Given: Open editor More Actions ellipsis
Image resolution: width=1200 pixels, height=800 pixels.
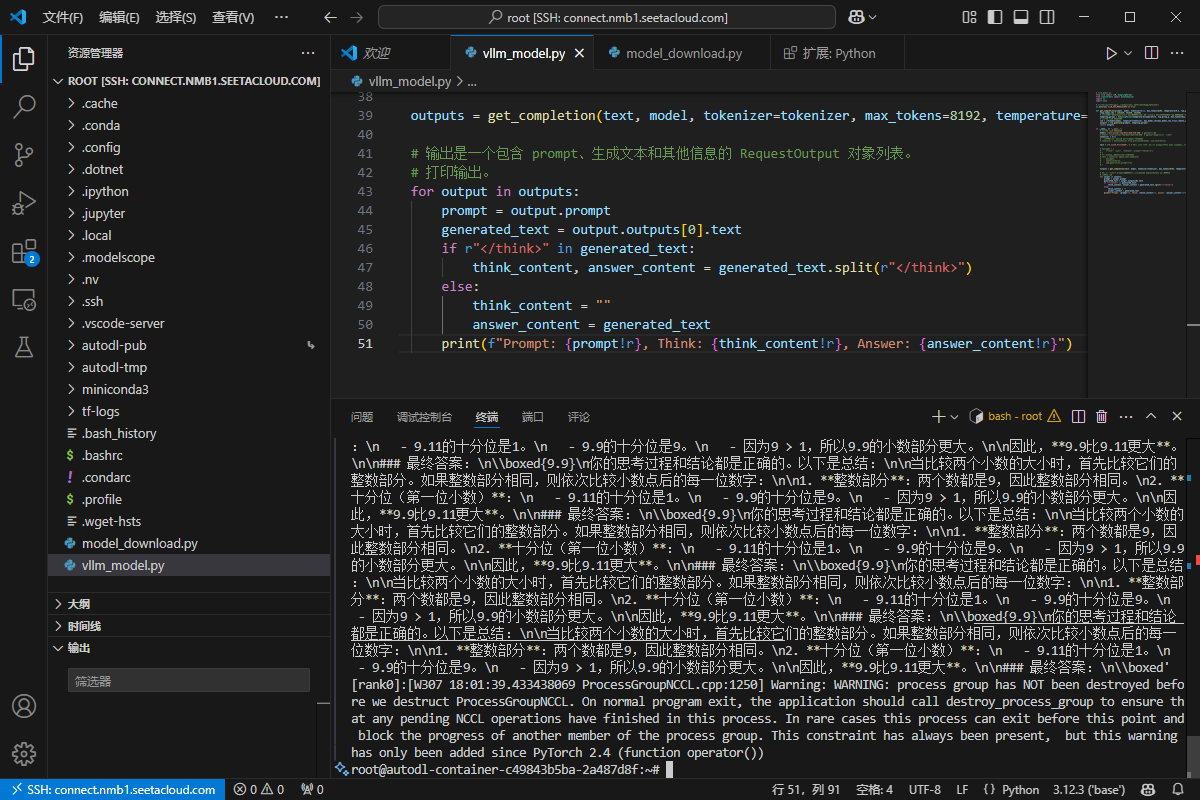Looking at the screenshot, I should [x=1179, y=53].
